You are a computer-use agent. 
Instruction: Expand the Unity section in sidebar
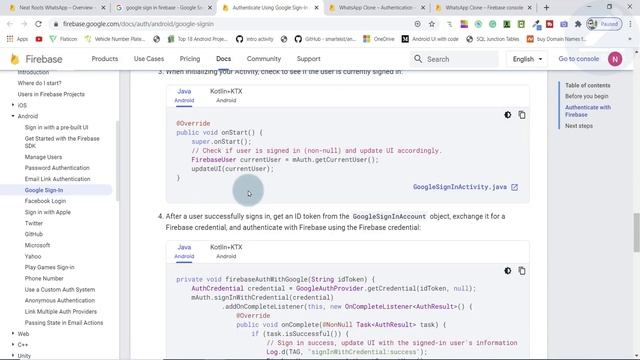pos(13,356)
